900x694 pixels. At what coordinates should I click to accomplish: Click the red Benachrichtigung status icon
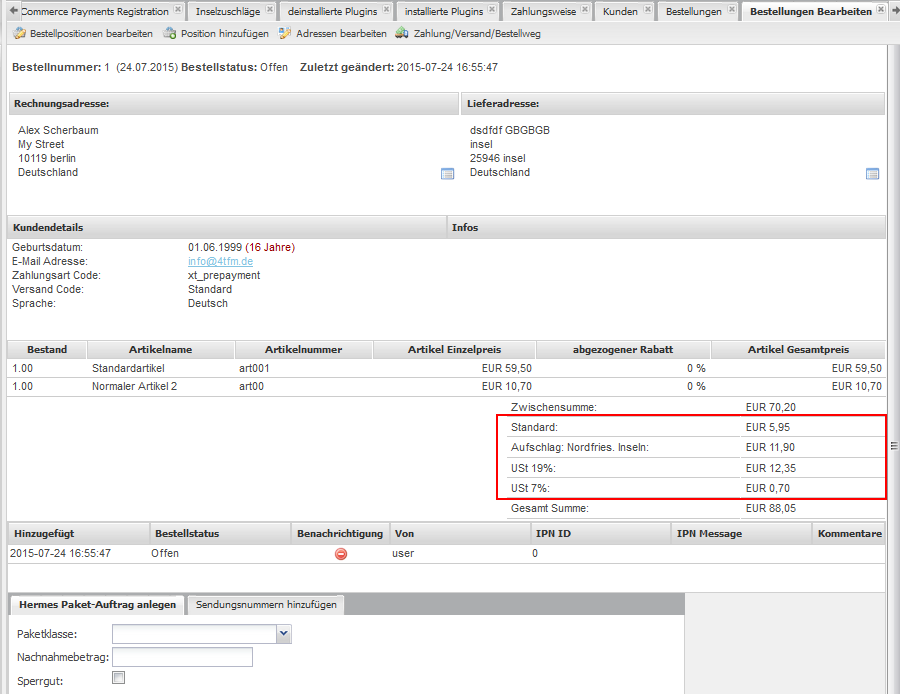click(341, 553)
